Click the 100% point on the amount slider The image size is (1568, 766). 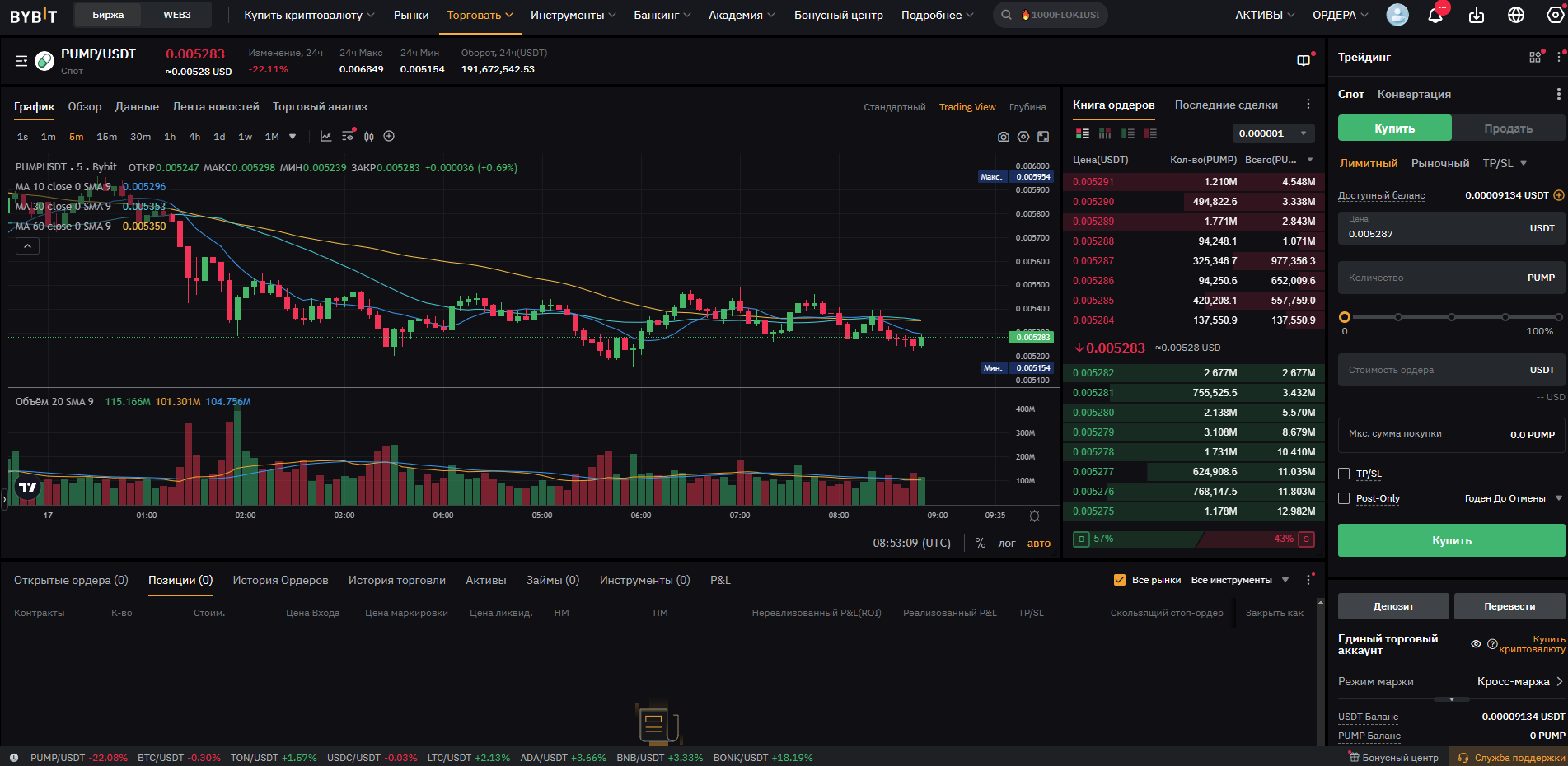[1558, 317]
